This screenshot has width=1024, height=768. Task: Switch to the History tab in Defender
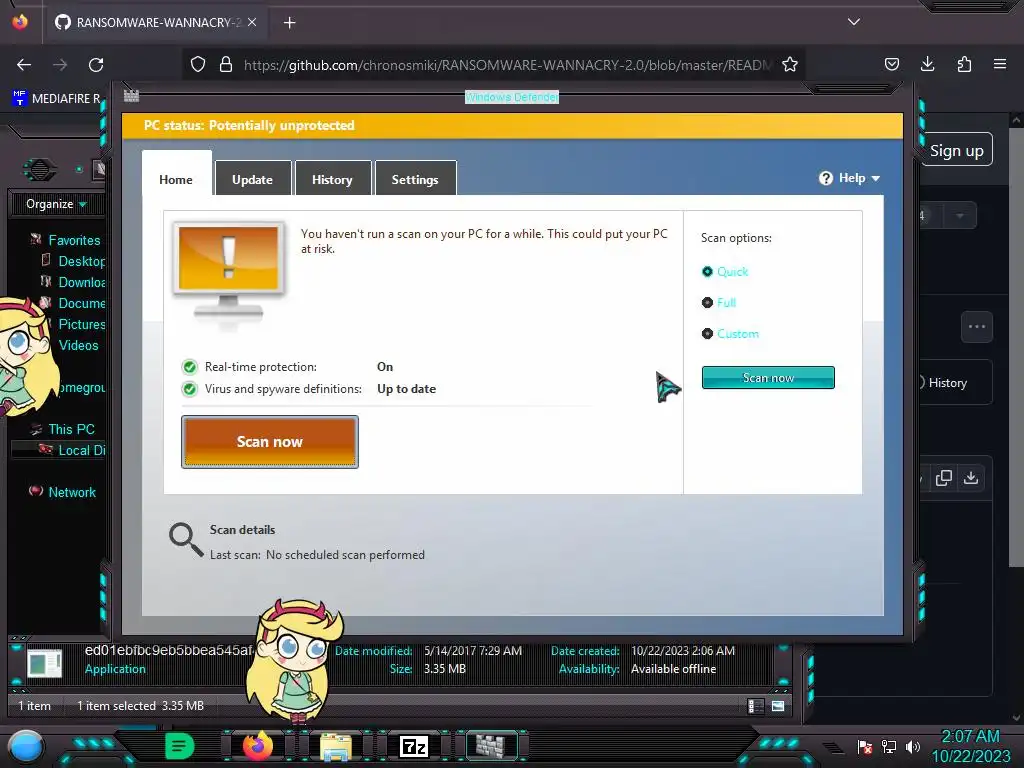[x=332, y=179]
